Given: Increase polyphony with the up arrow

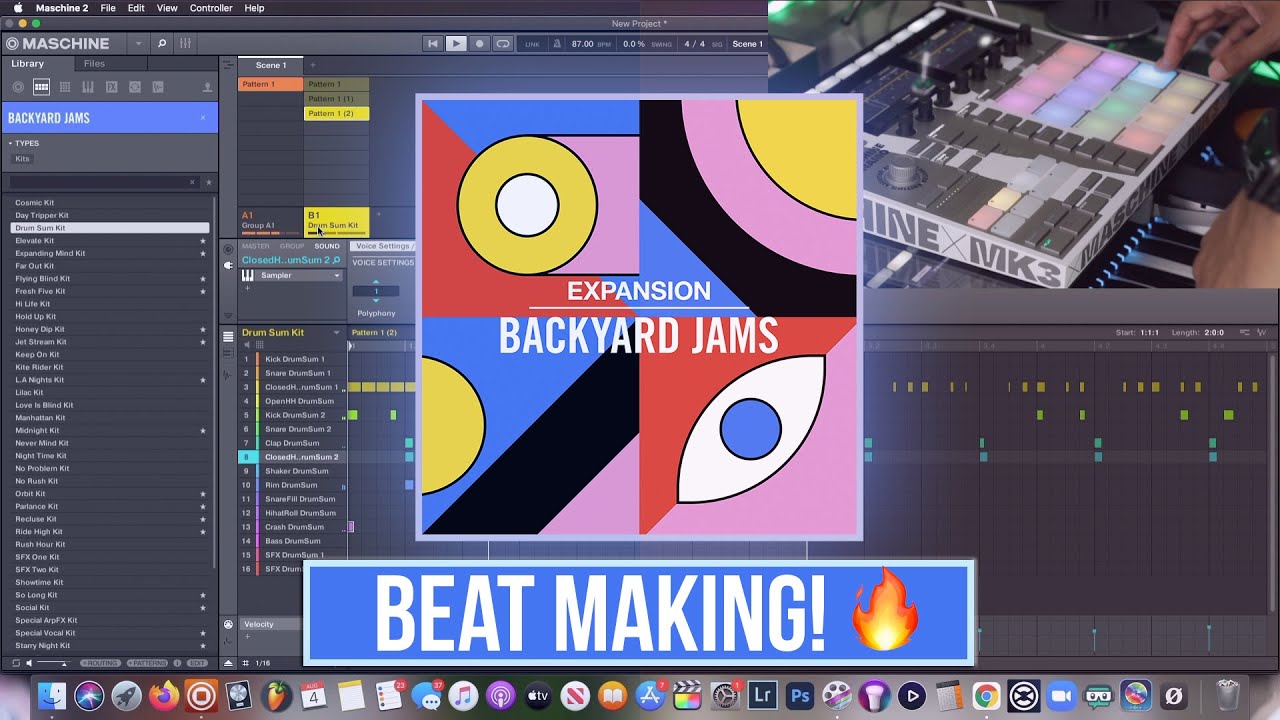Looking at the screenshot, I should (x=376, y=283).
